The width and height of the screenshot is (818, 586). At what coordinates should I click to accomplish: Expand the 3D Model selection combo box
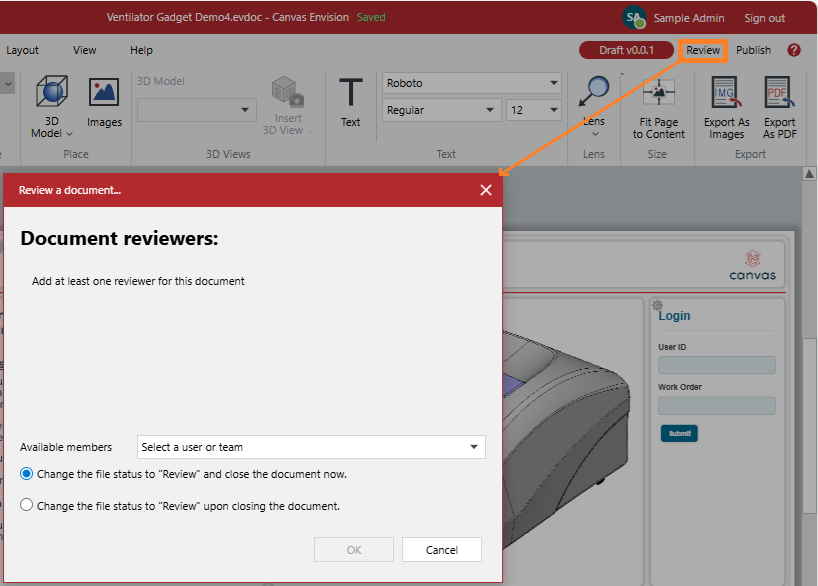[197, 110]
